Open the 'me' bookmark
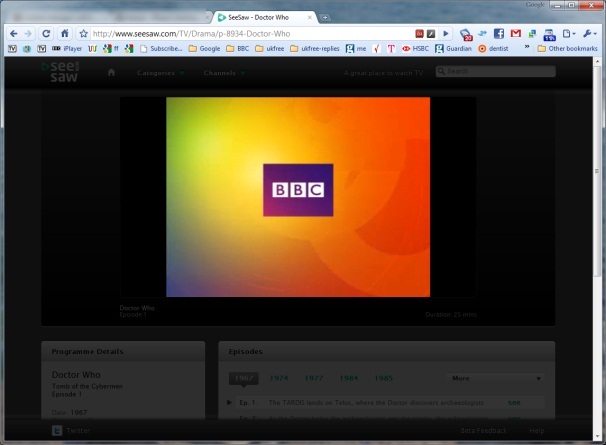 [356, 49]
